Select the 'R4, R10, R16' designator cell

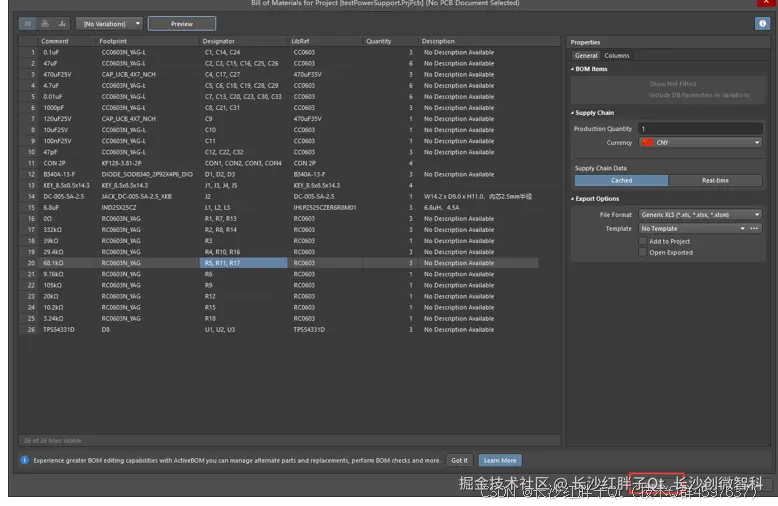pos(243,252)
